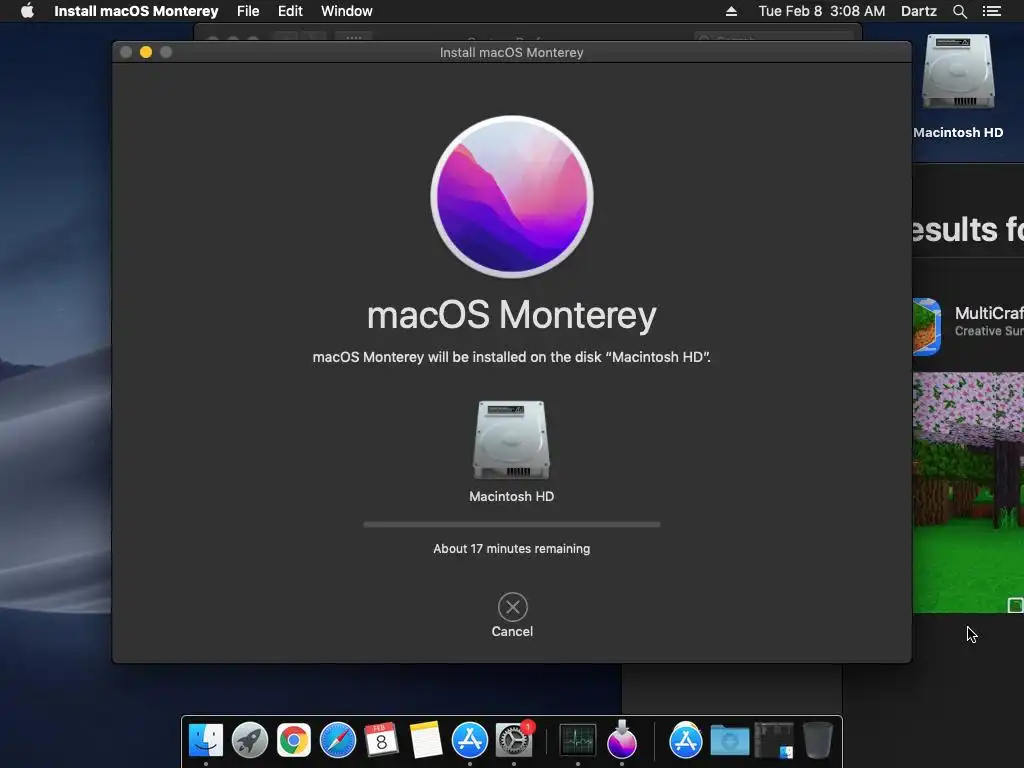The height and width of the screenshot is (768, 1024).
Task: Open Notification Center list icon
Action: click(x=991, y=11)
